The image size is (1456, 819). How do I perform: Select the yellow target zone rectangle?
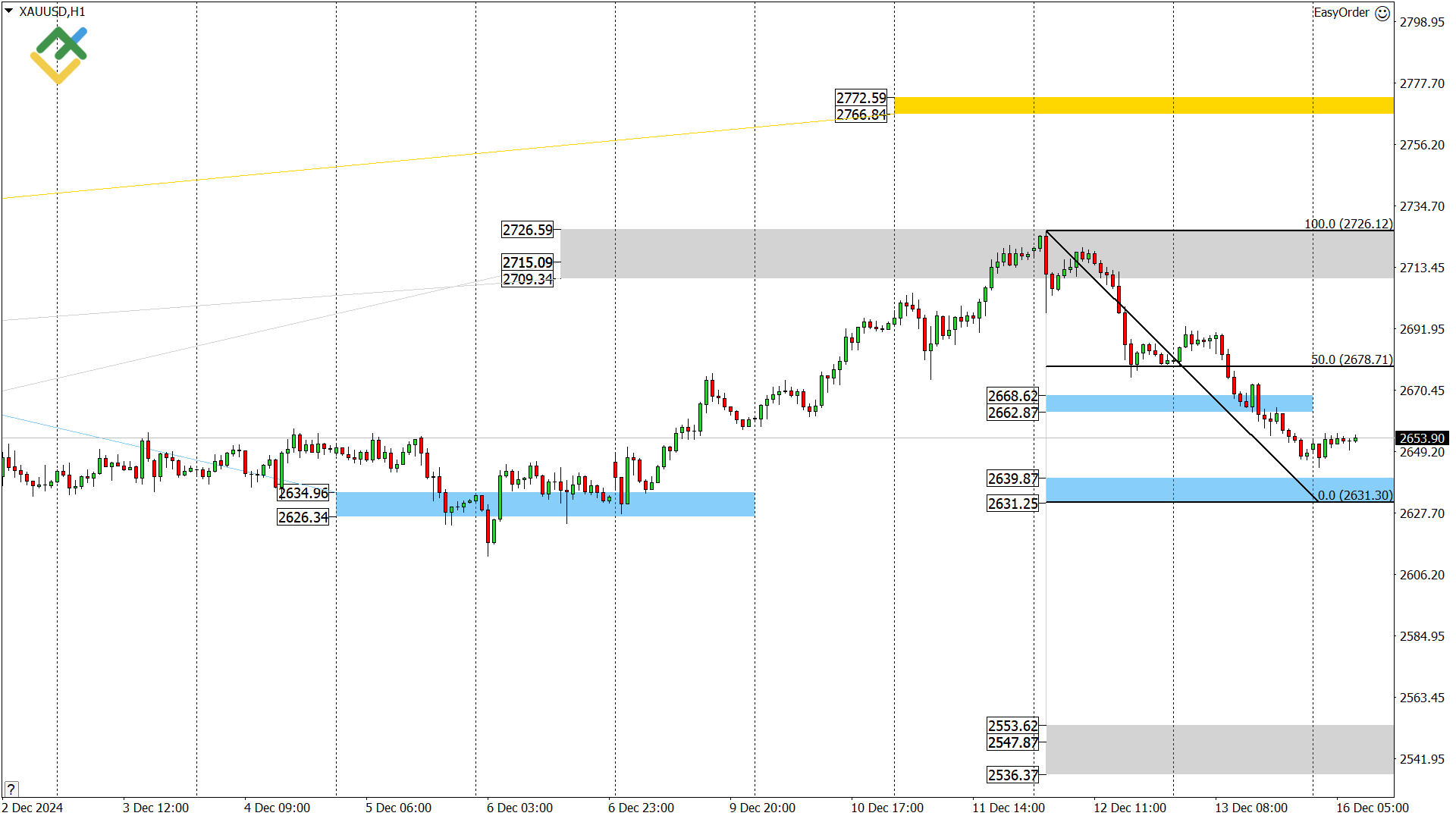1144,105
